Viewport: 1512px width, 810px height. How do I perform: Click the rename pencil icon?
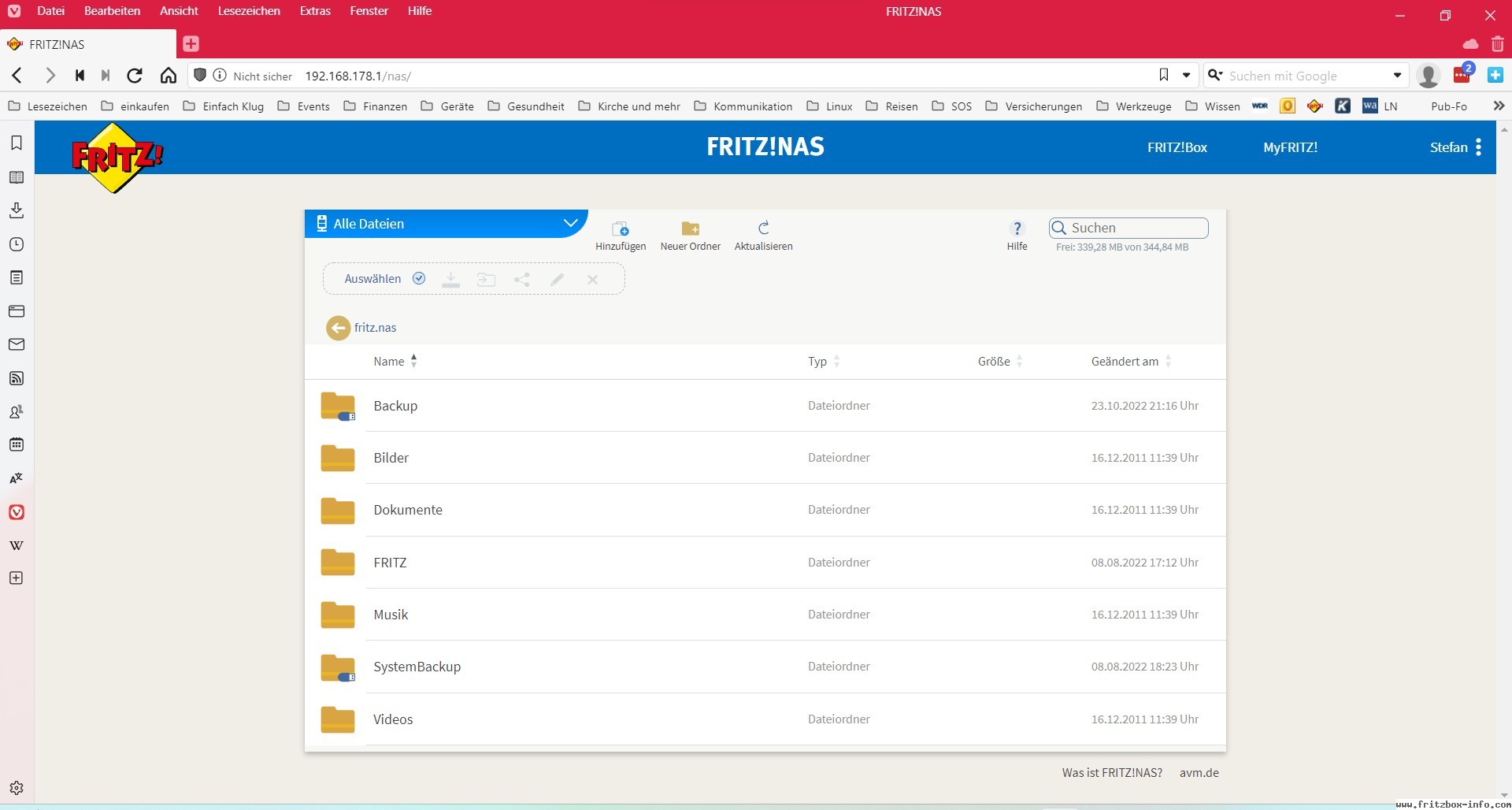coord(557,279)
